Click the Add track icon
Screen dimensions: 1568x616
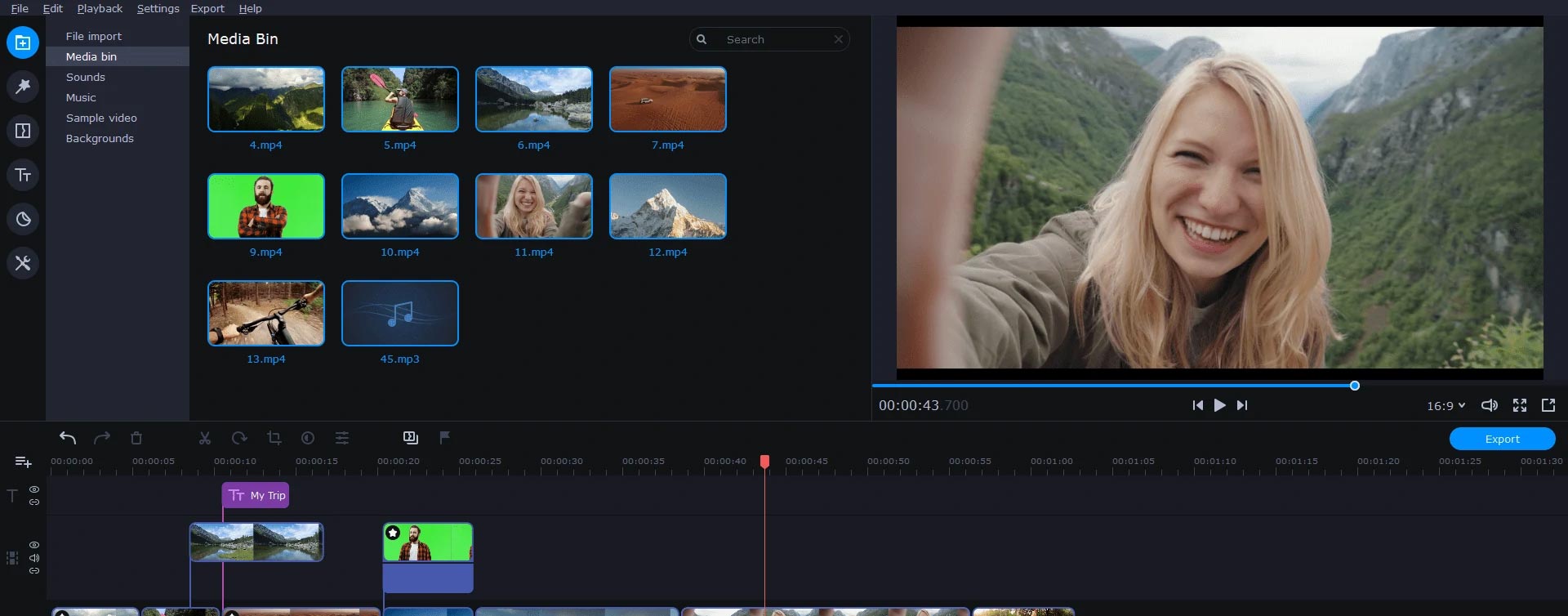pos(24,462)
